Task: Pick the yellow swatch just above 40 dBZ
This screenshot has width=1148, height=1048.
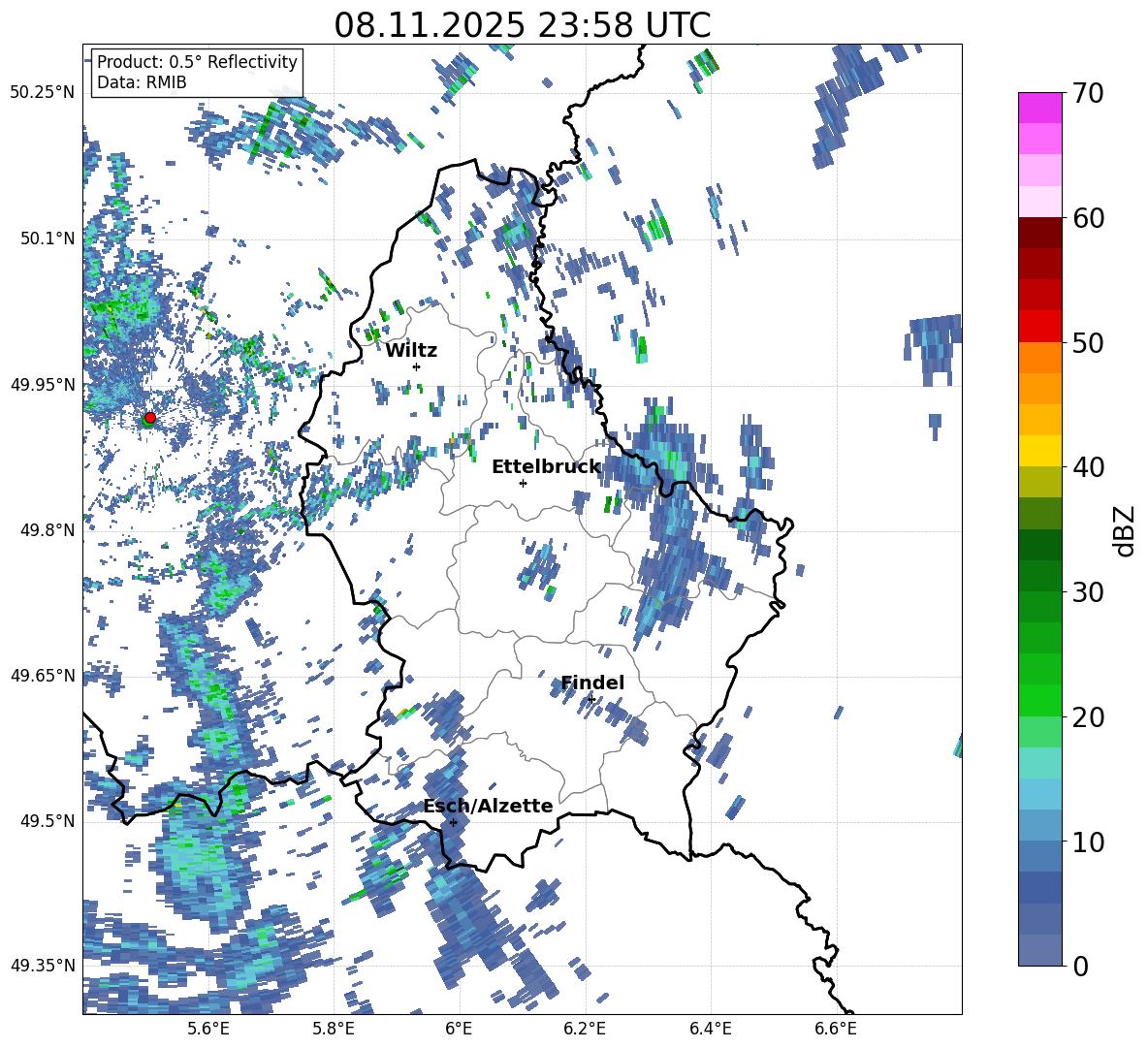Action: [x=1039, y=451]
